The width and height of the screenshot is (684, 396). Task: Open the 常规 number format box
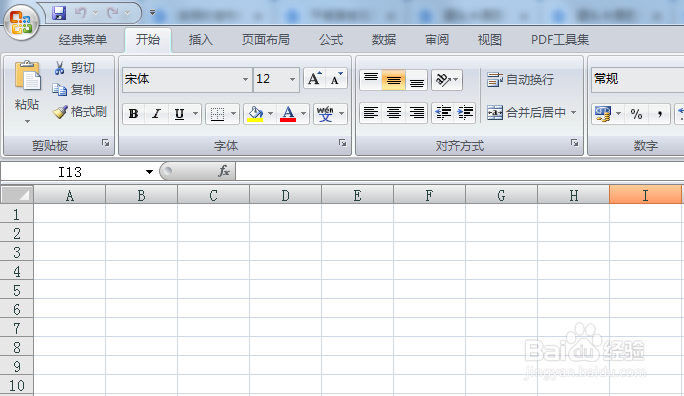coord(638,79)
